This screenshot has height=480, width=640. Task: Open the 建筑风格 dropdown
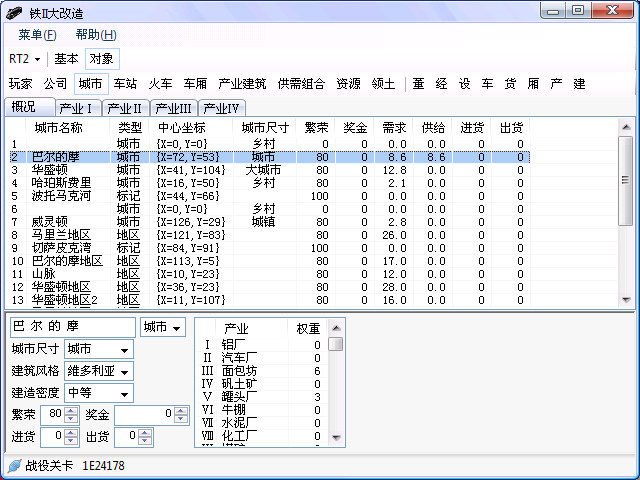tap(99, 371)
